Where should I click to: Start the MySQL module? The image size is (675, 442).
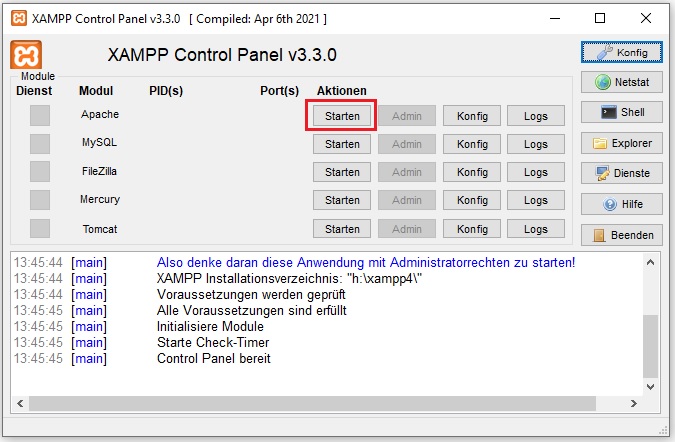click(x=342, y=144)
